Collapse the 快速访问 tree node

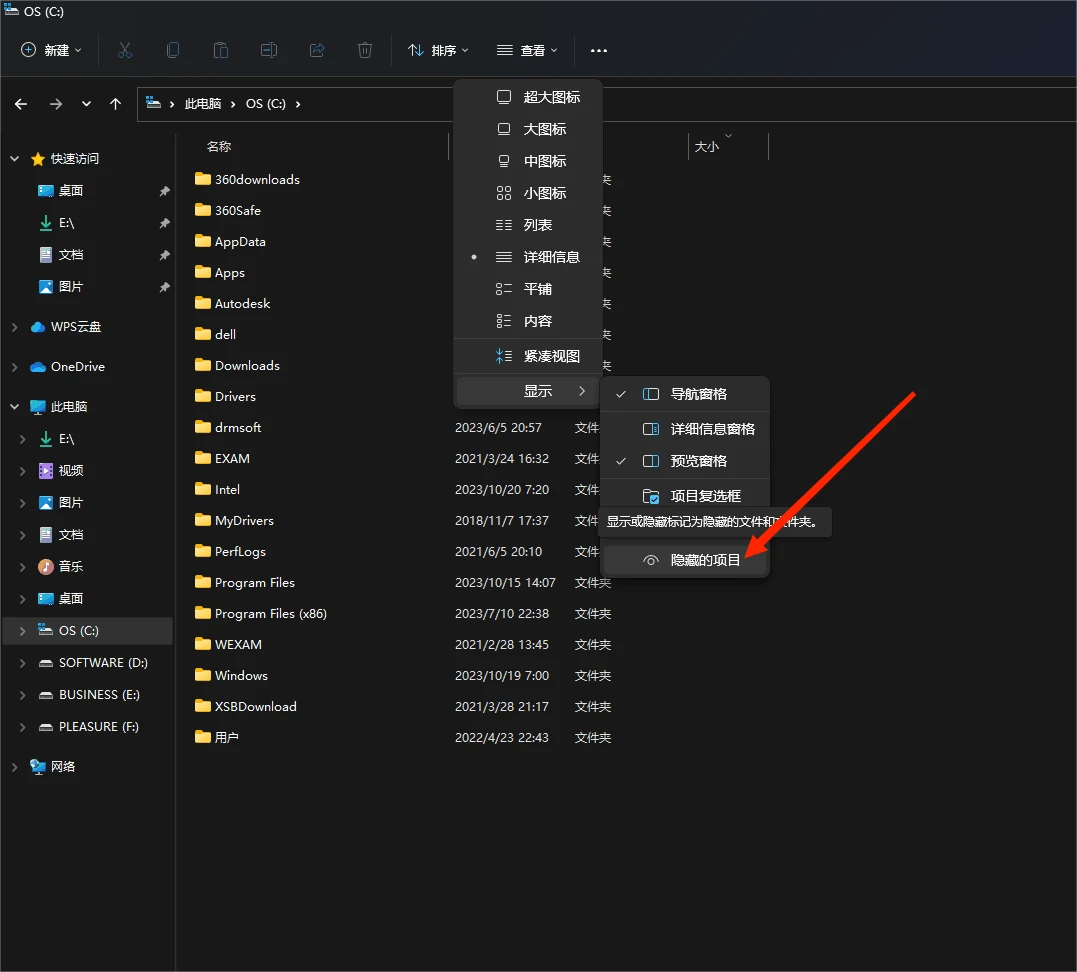[14, 159]
